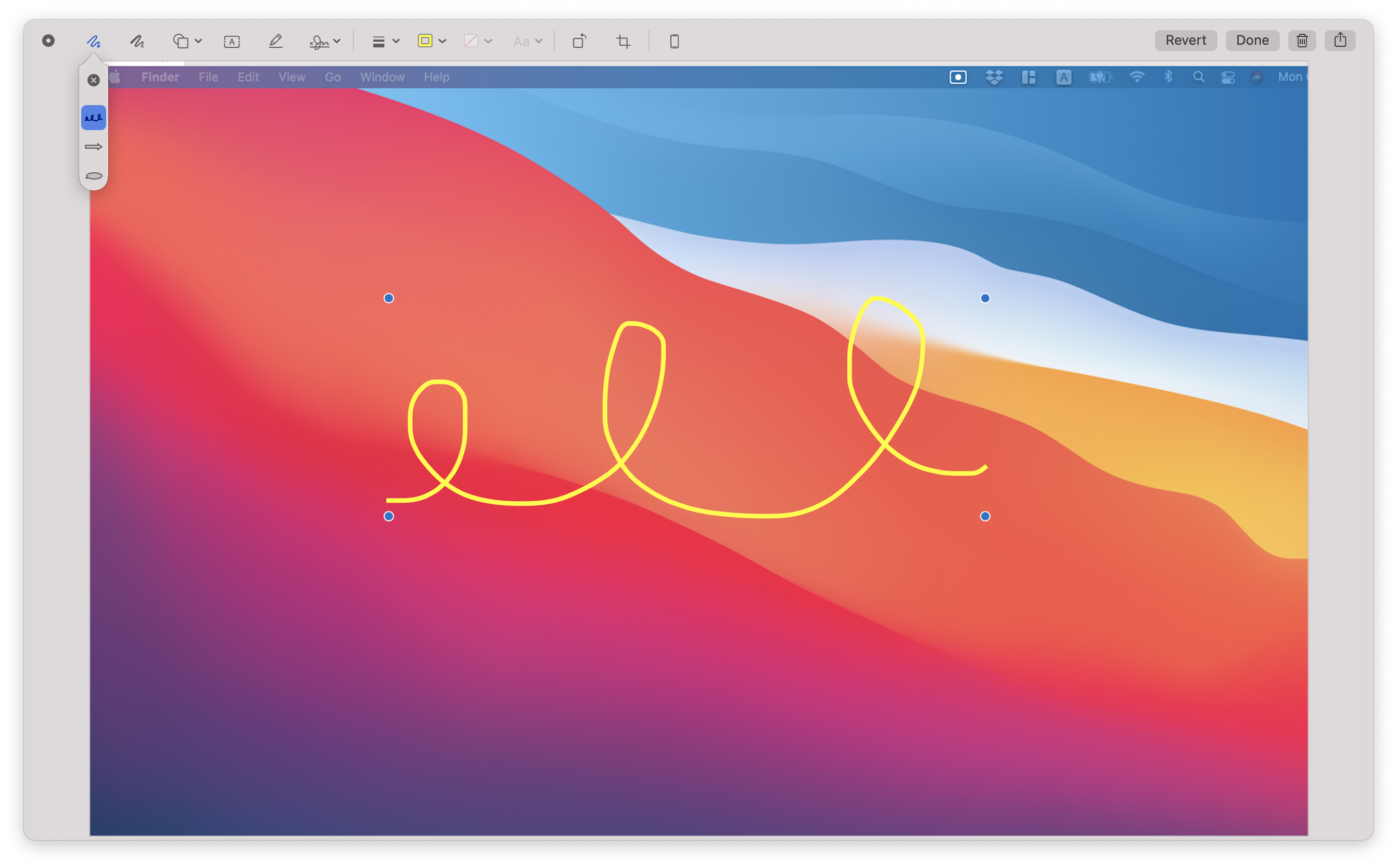Click the Window menu in screenshot
The width and height of the screenshot is (1397, 868).
pyautogui.click(x=383, y=77)
